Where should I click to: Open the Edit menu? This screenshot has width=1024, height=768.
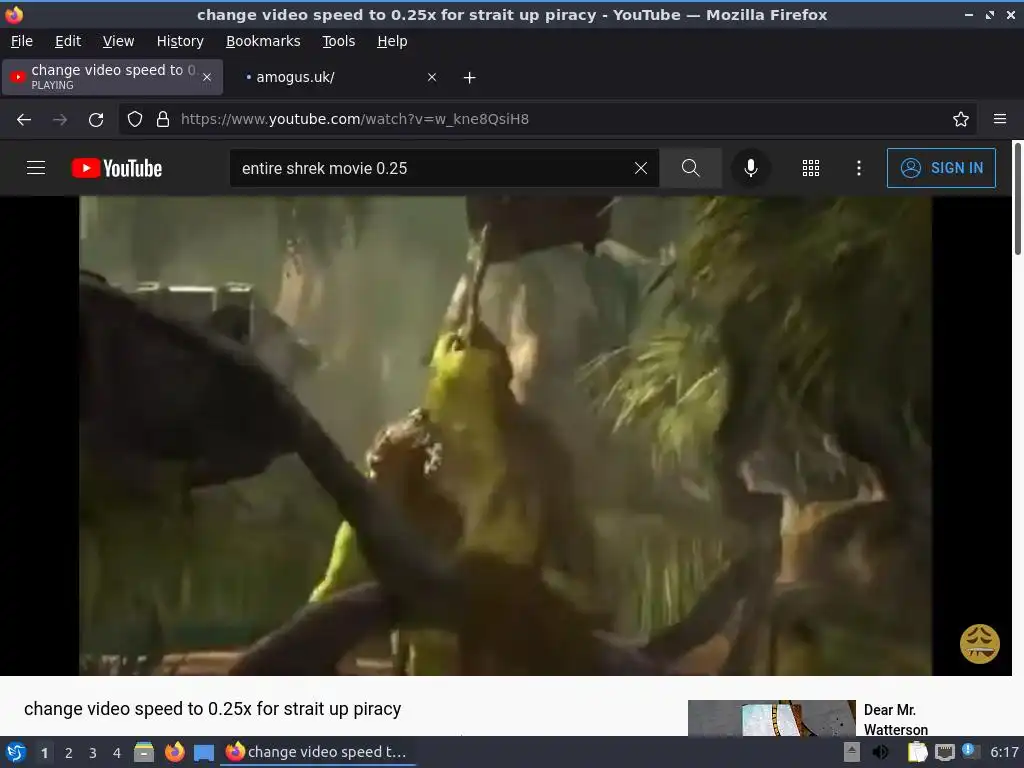point(68,41)
